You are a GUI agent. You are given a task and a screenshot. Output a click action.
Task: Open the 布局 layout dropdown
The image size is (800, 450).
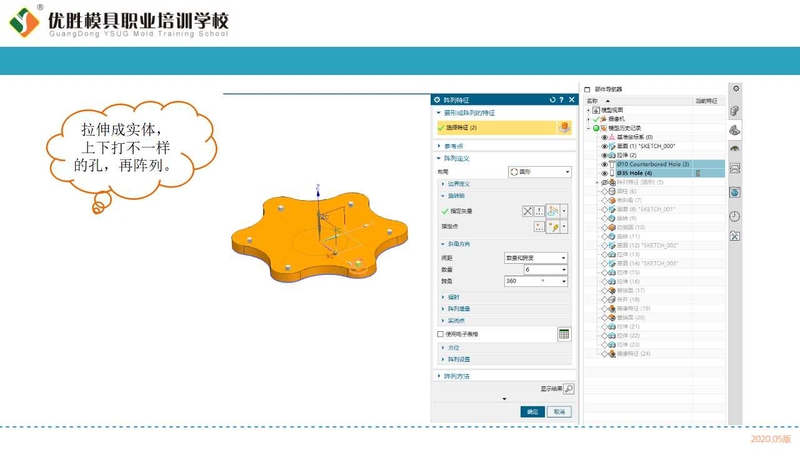click(538, 172)
